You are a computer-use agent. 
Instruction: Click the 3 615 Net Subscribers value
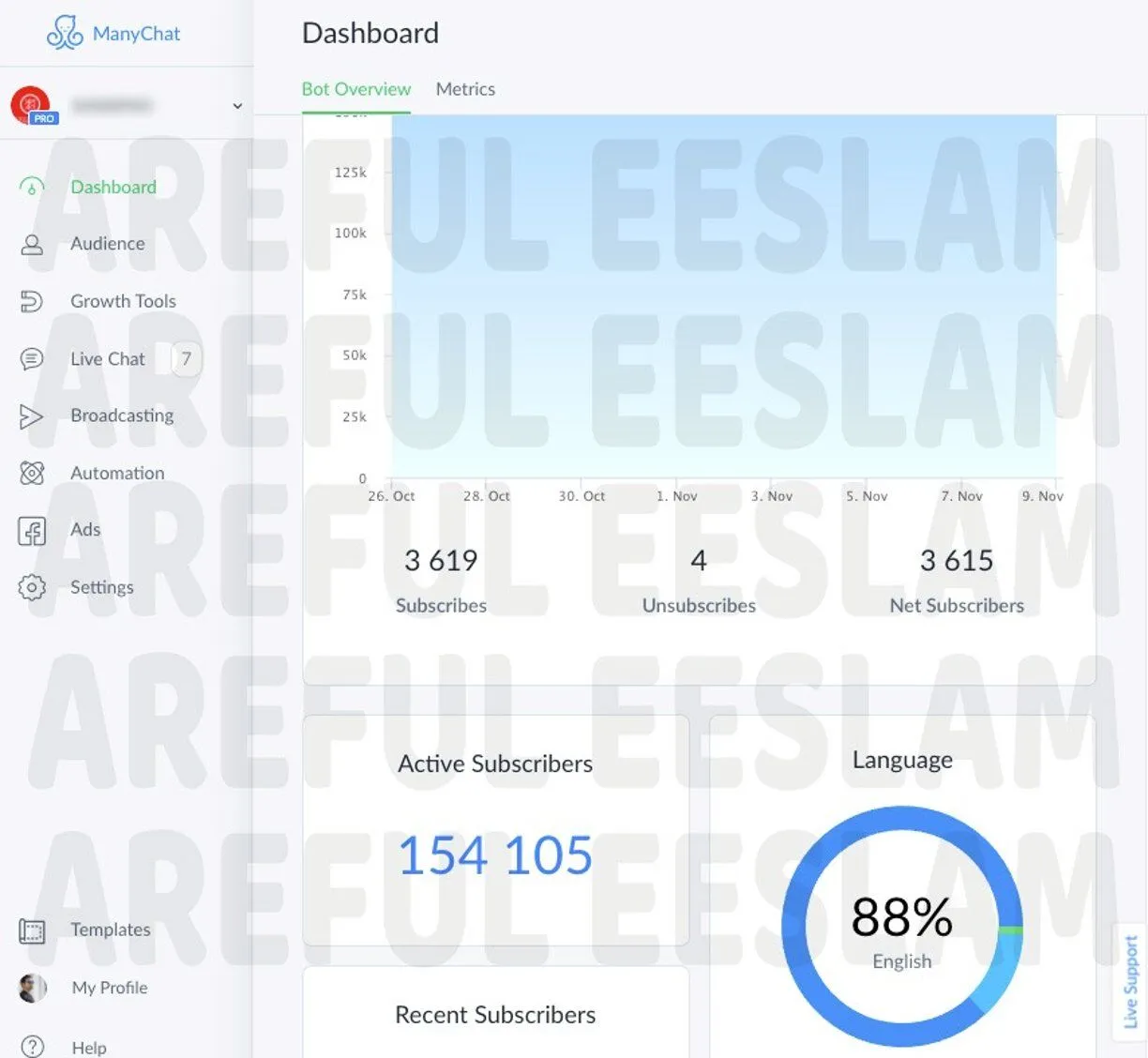click(957, 560)
